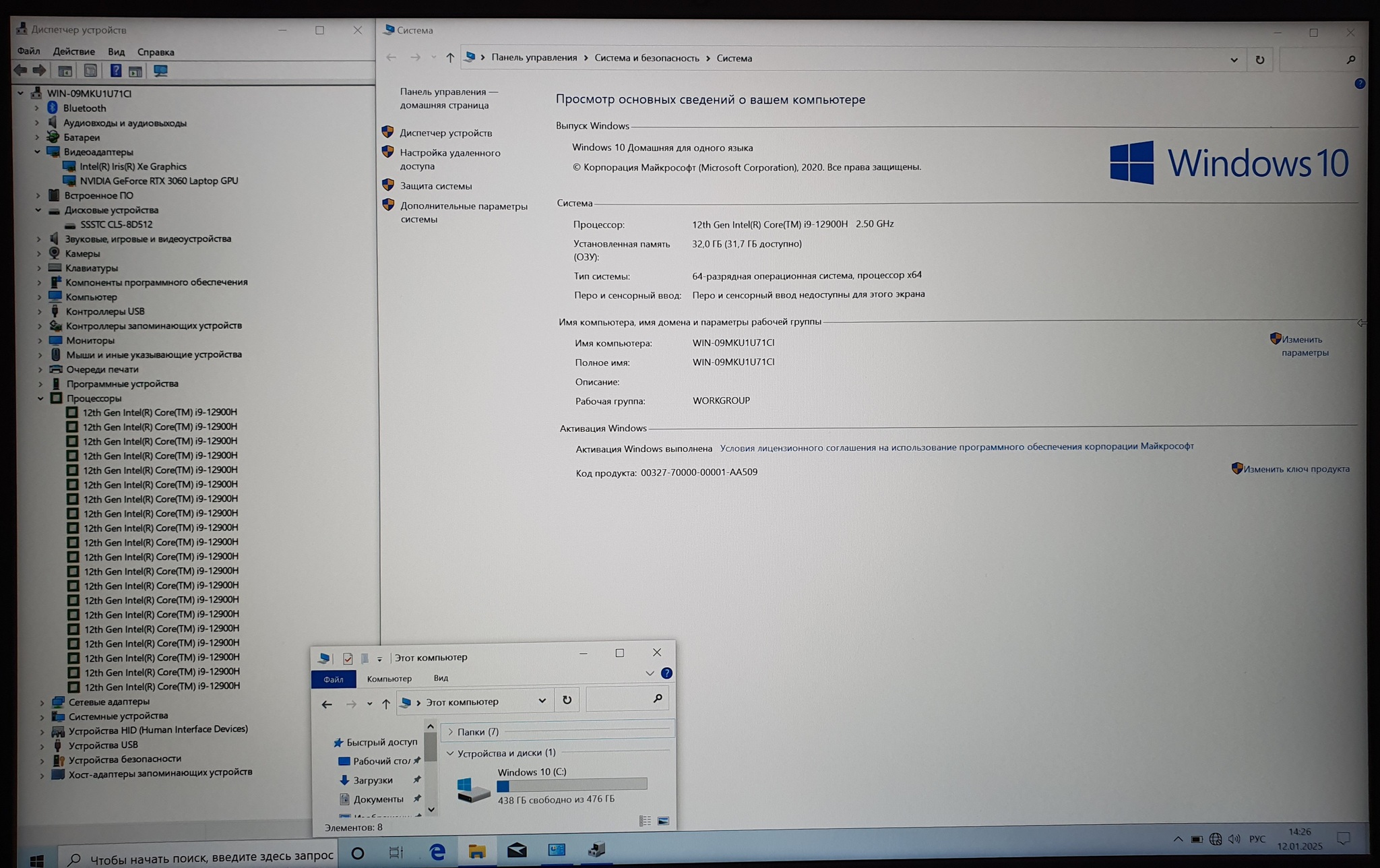Click the scan for hardware changes icon

coord(160,71)
